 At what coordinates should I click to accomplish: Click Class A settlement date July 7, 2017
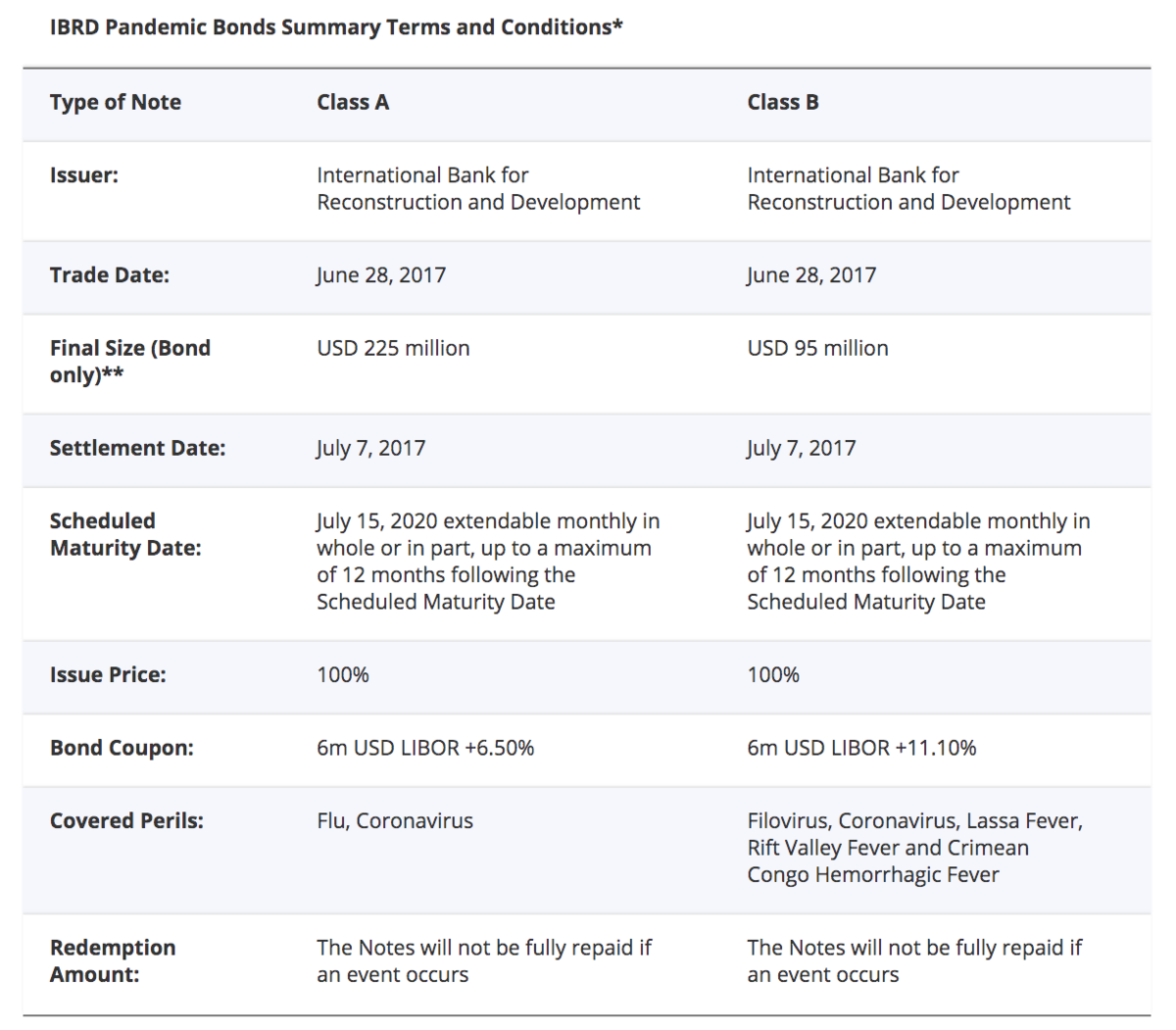(x=371, y=448)
